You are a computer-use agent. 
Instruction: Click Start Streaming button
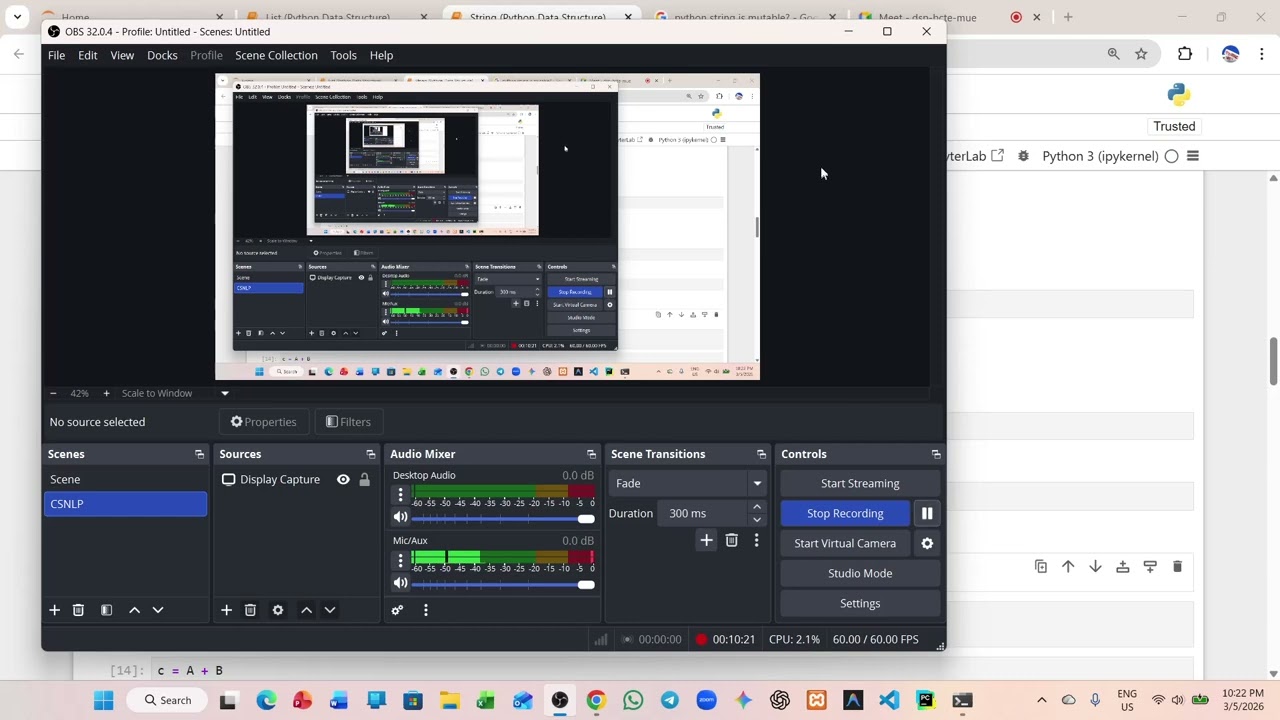[860, 483]
